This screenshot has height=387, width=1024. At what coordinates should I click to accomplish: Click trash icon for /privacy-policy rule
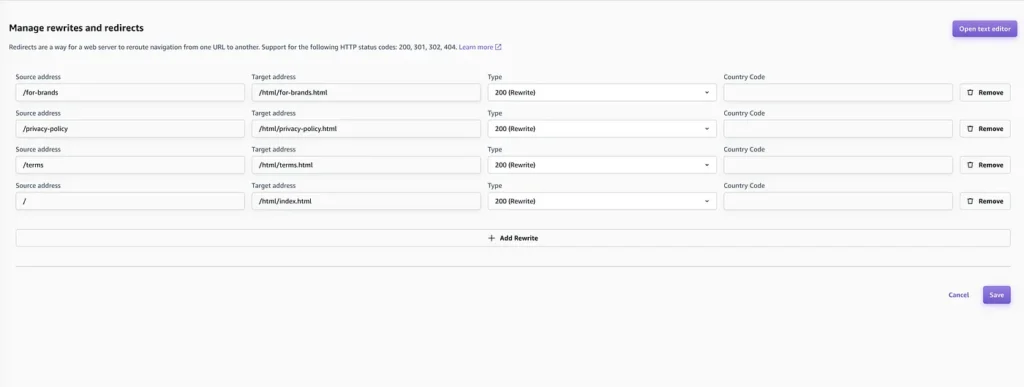coord(970,129)
